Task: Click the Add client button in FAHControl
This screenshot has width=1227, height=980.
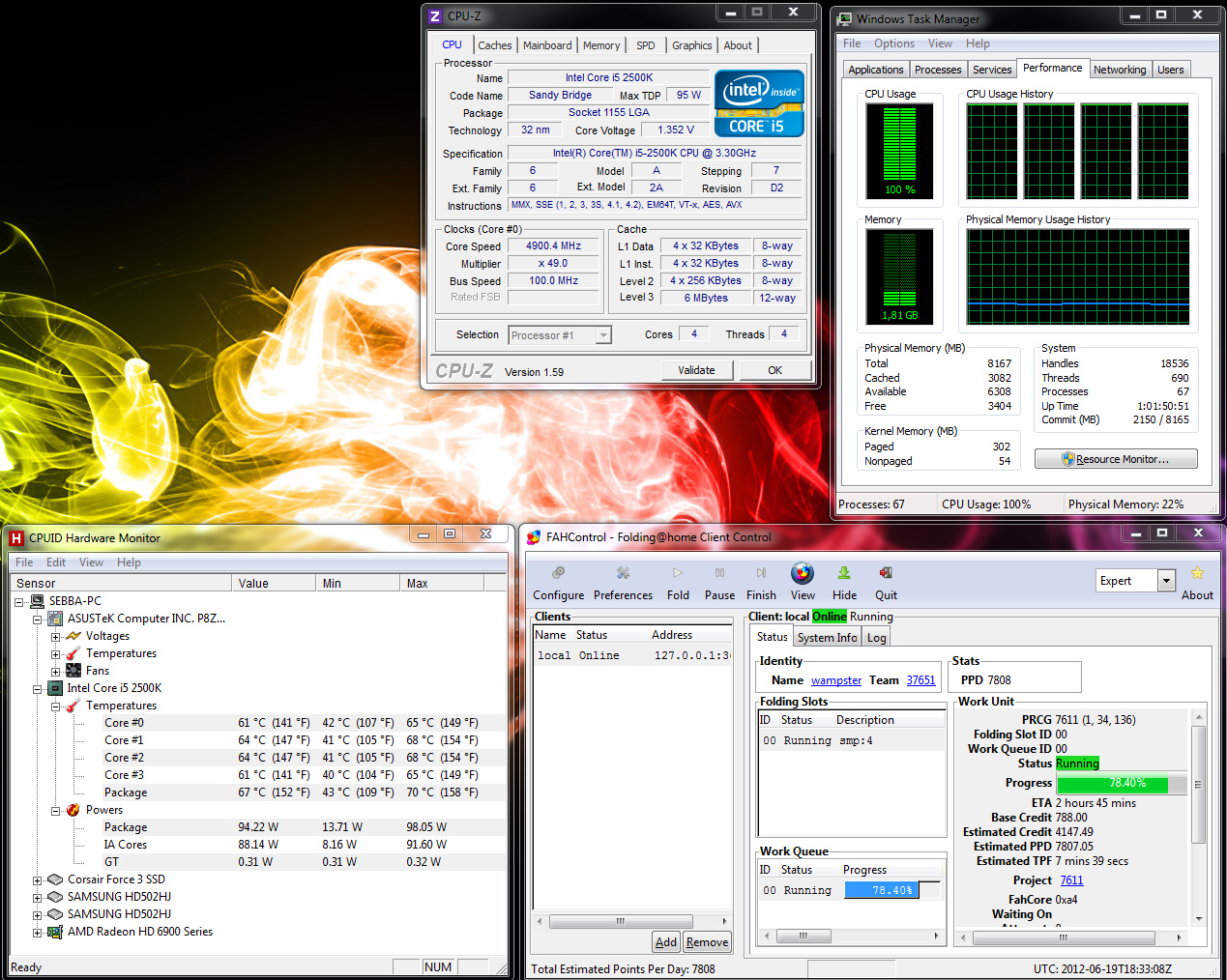Action: click(666, 942)
